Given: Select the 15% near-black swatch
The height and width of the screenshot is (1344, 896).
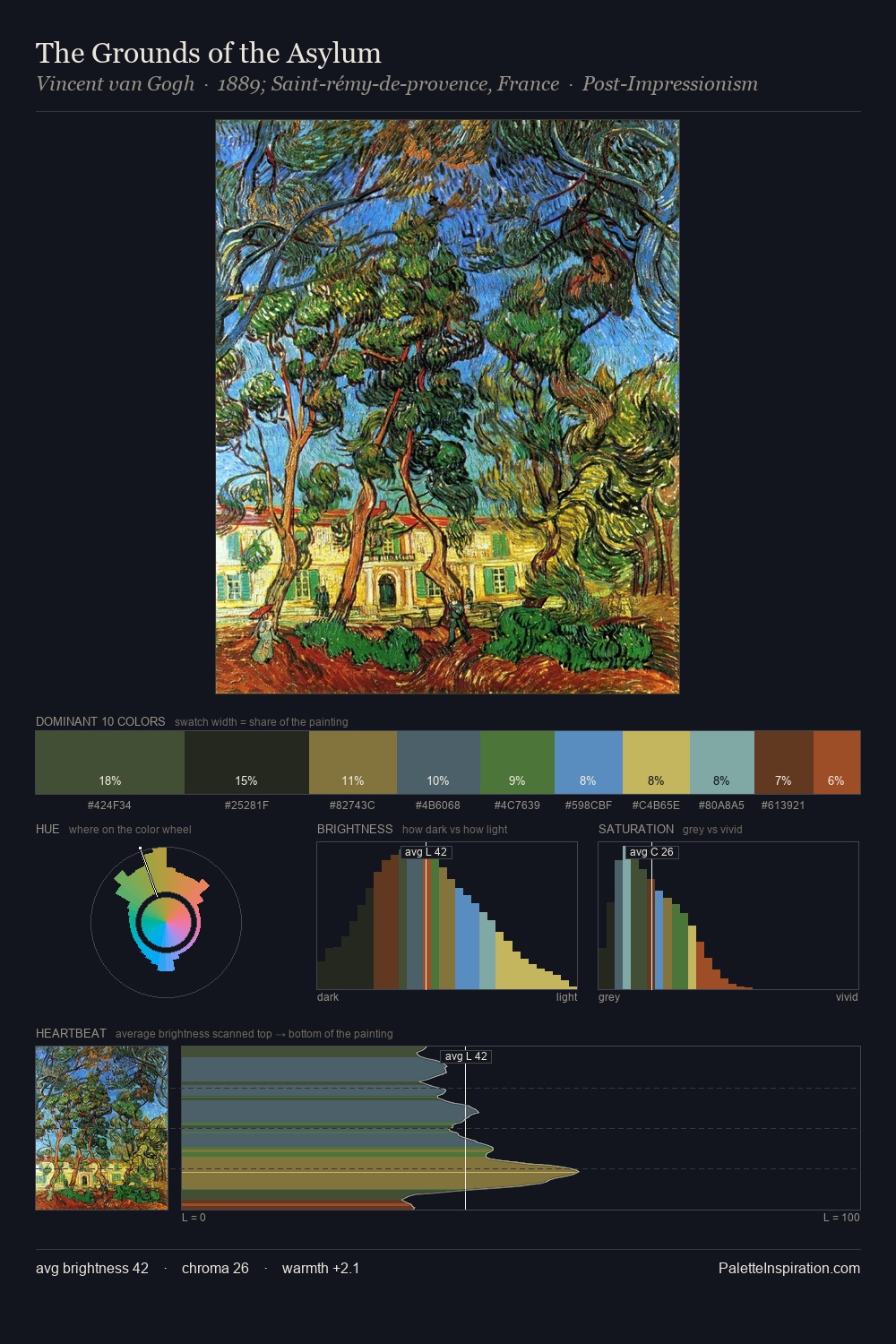Looking at the screenshot, I should [246, 762].
